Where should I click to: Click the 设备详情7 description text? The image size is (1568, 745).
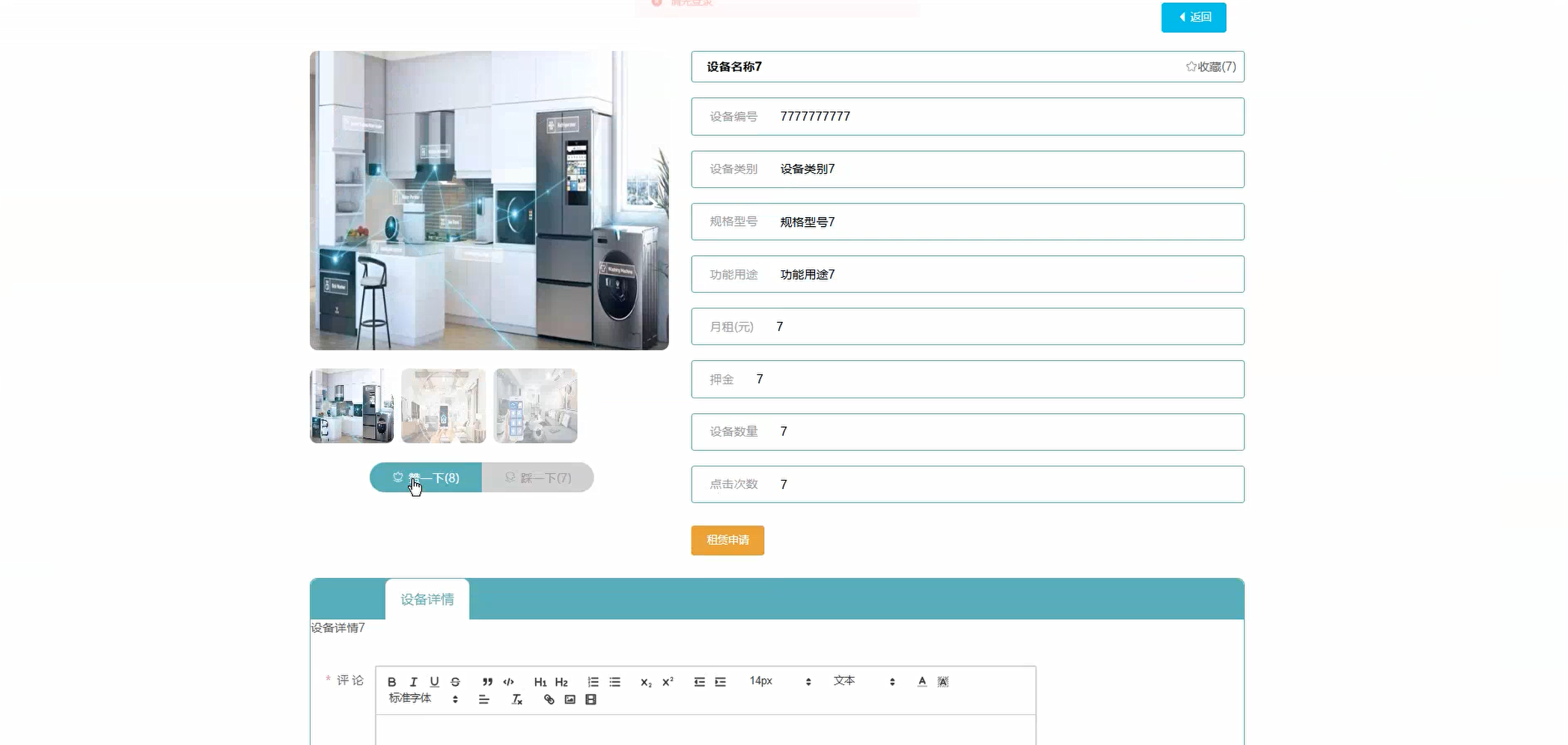tap(338, 627)
